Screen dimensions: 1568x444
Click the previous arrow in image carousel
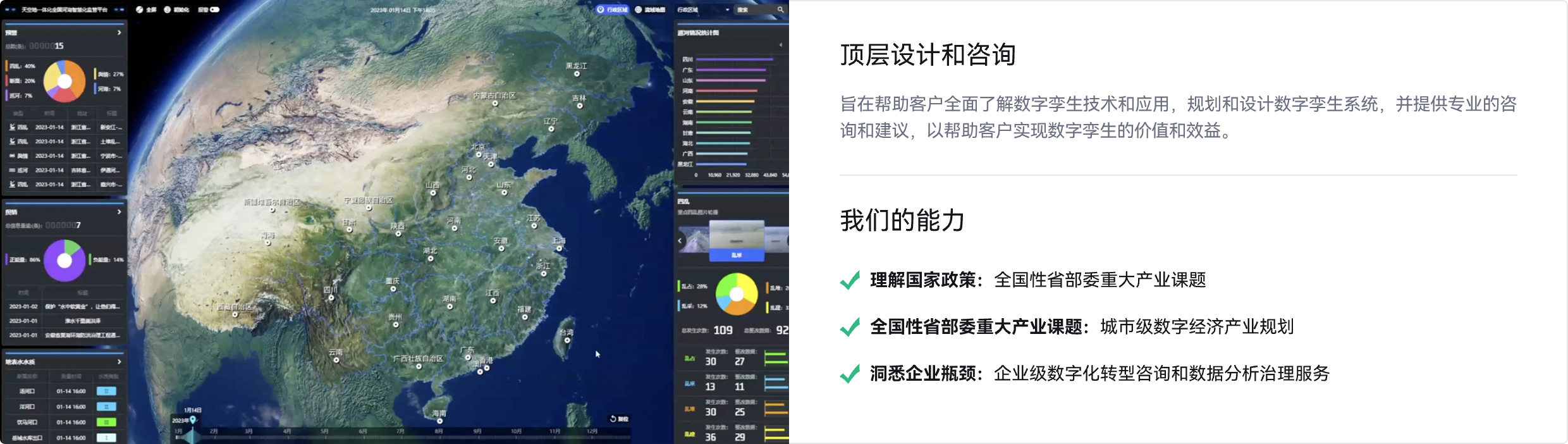680,240
